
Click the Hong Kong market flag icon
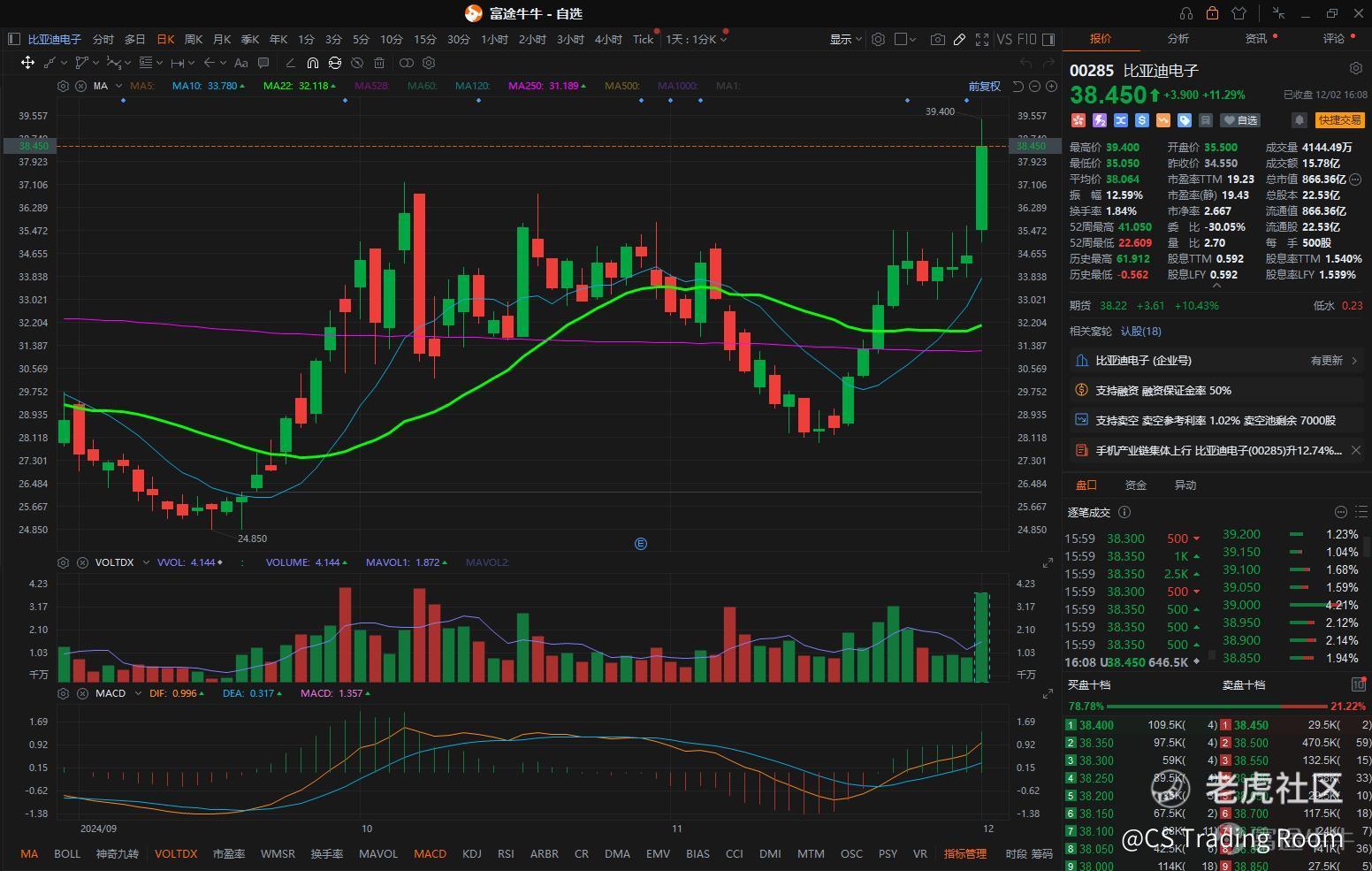[x=1078, y=120]
